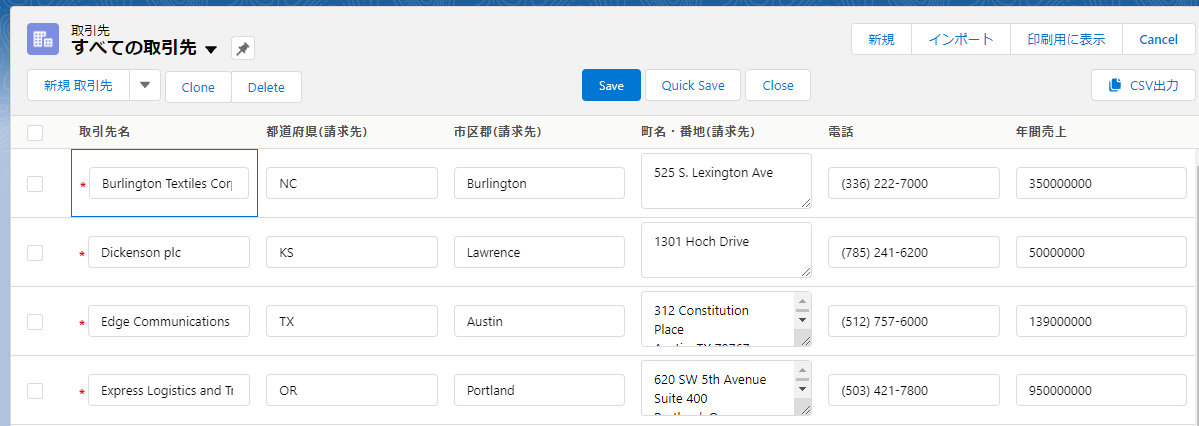Edit the Dickenson plc name field

click(169, 252)
